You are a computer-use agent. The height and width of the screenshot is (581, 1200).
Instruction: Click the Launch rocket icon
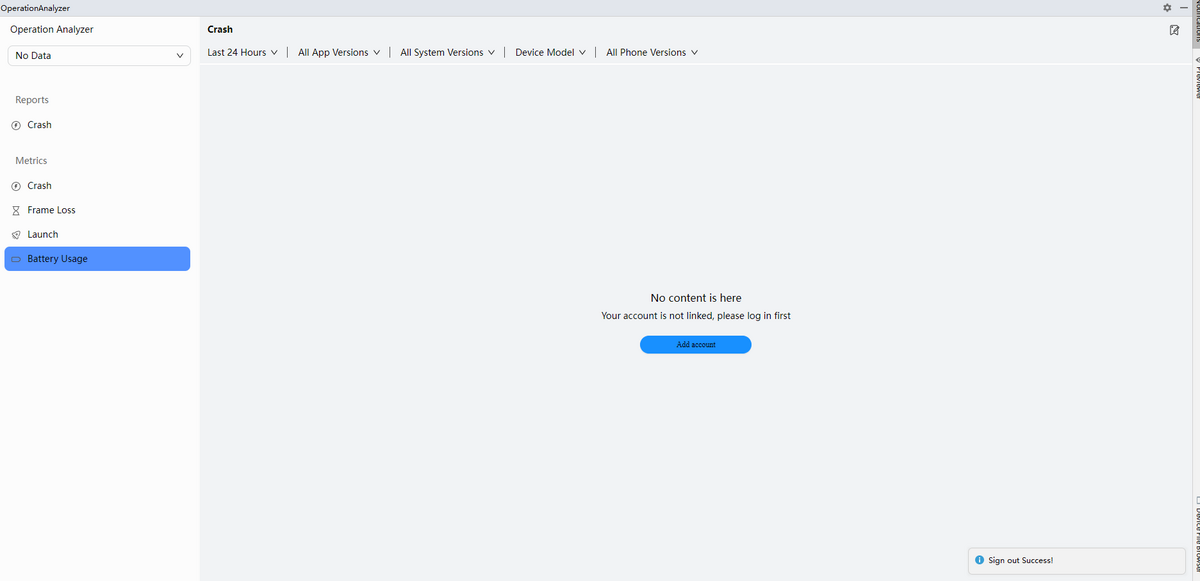coord(15,234)
